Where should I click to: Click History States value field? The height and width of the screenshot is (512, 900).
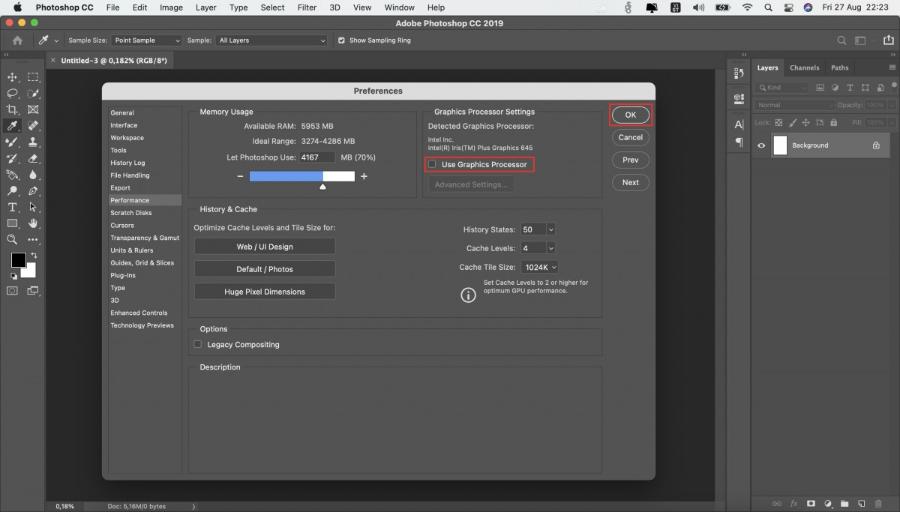533,229
